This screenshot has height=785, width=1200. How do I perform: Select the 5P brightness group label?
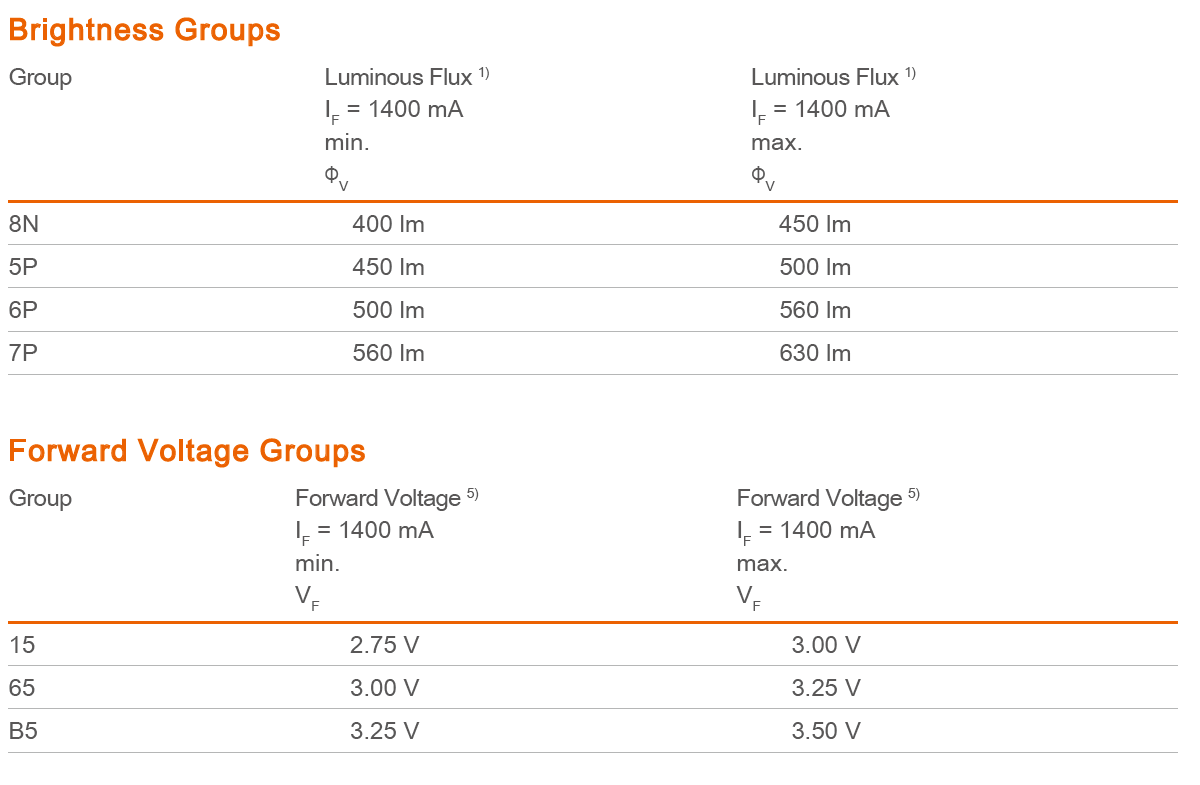(x=22, y=267)
